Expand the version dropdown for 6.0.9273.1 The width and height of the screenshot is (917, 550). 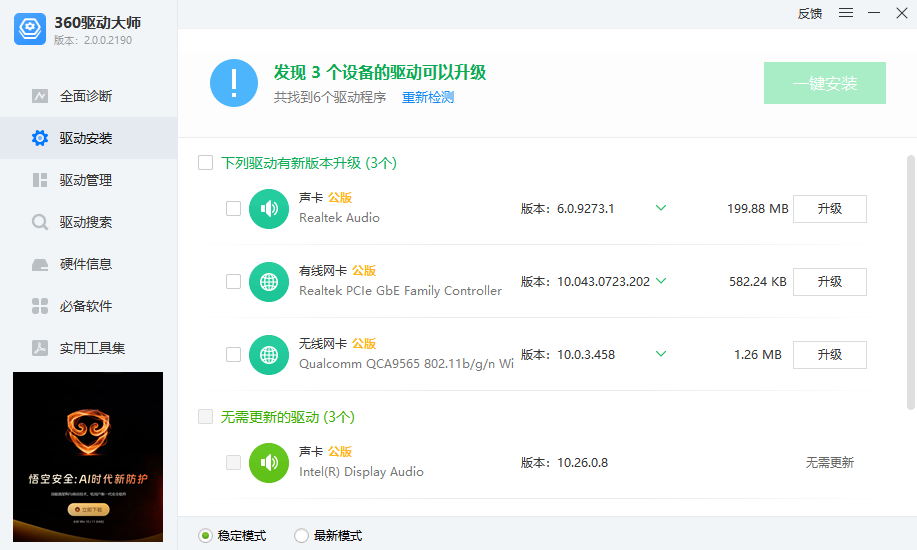click(661, 208)
